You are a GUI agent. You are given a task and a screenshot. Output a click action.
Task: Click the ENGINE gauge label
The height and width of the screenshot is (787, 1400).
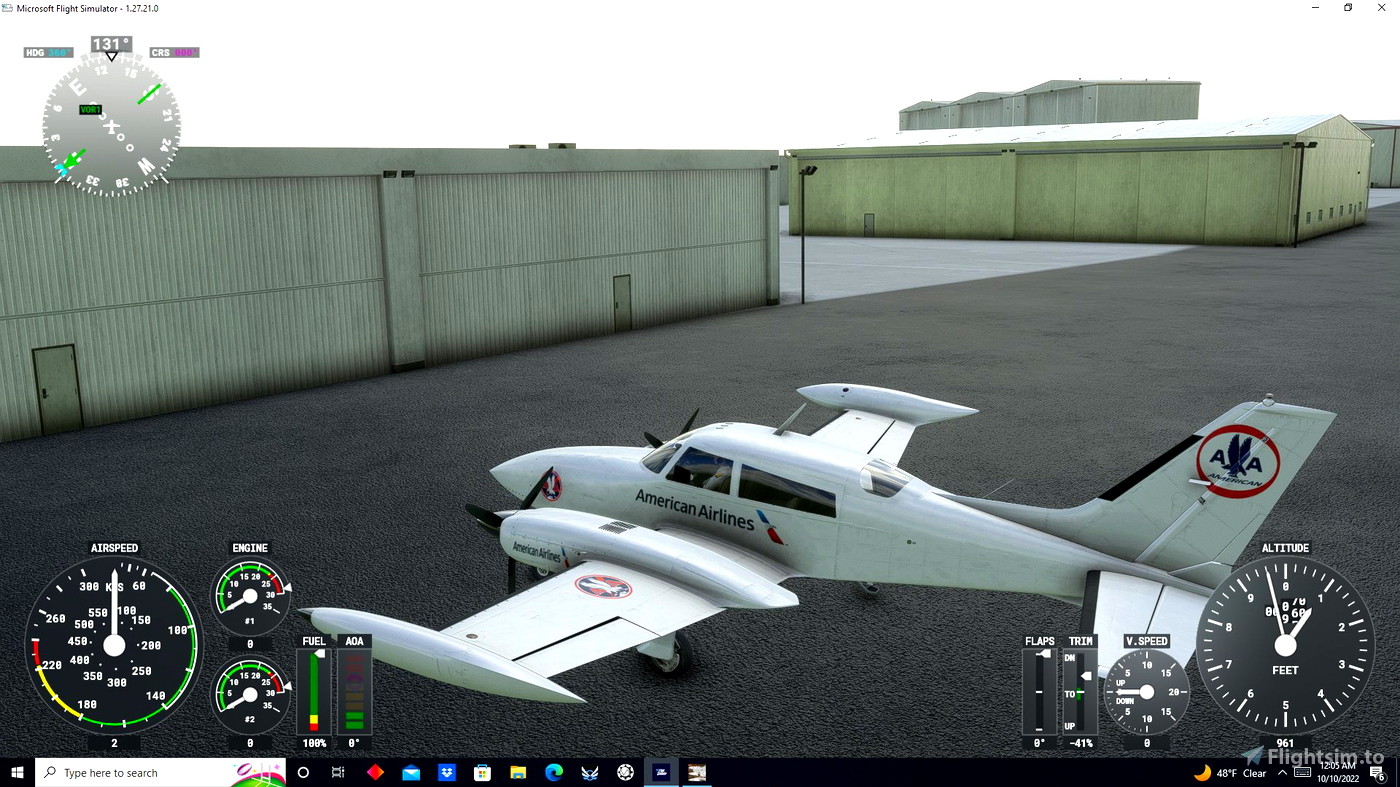250,548
